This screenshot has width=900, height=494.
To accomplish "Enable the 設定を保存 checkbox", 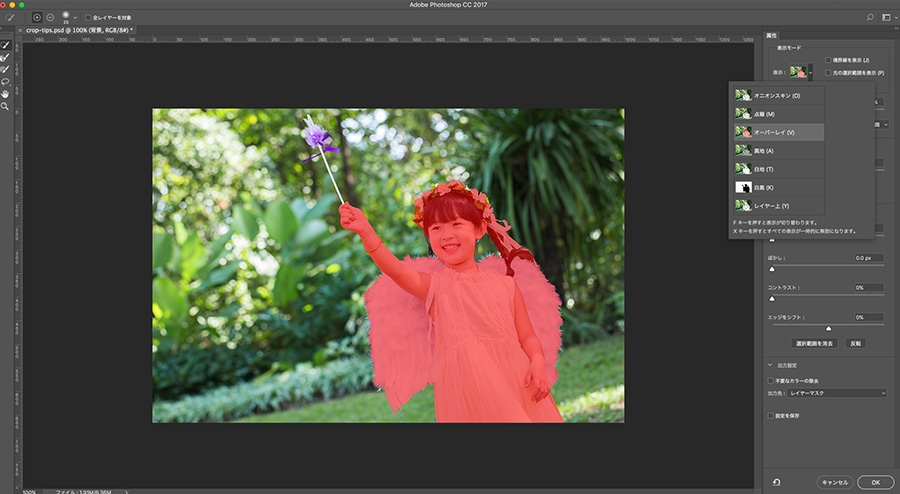I will (x=771, y=416).
